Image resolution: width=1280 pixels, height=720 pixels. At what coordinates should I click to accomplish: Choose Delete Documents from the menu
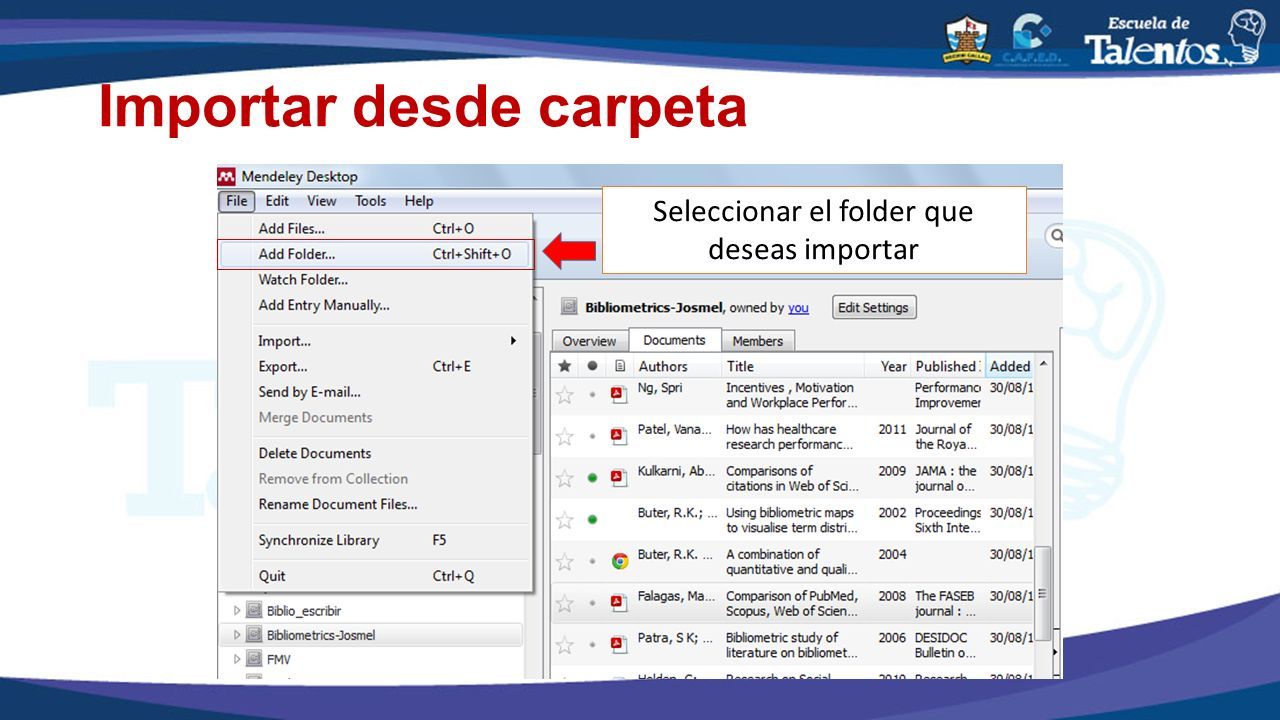(x=376, y=453)
